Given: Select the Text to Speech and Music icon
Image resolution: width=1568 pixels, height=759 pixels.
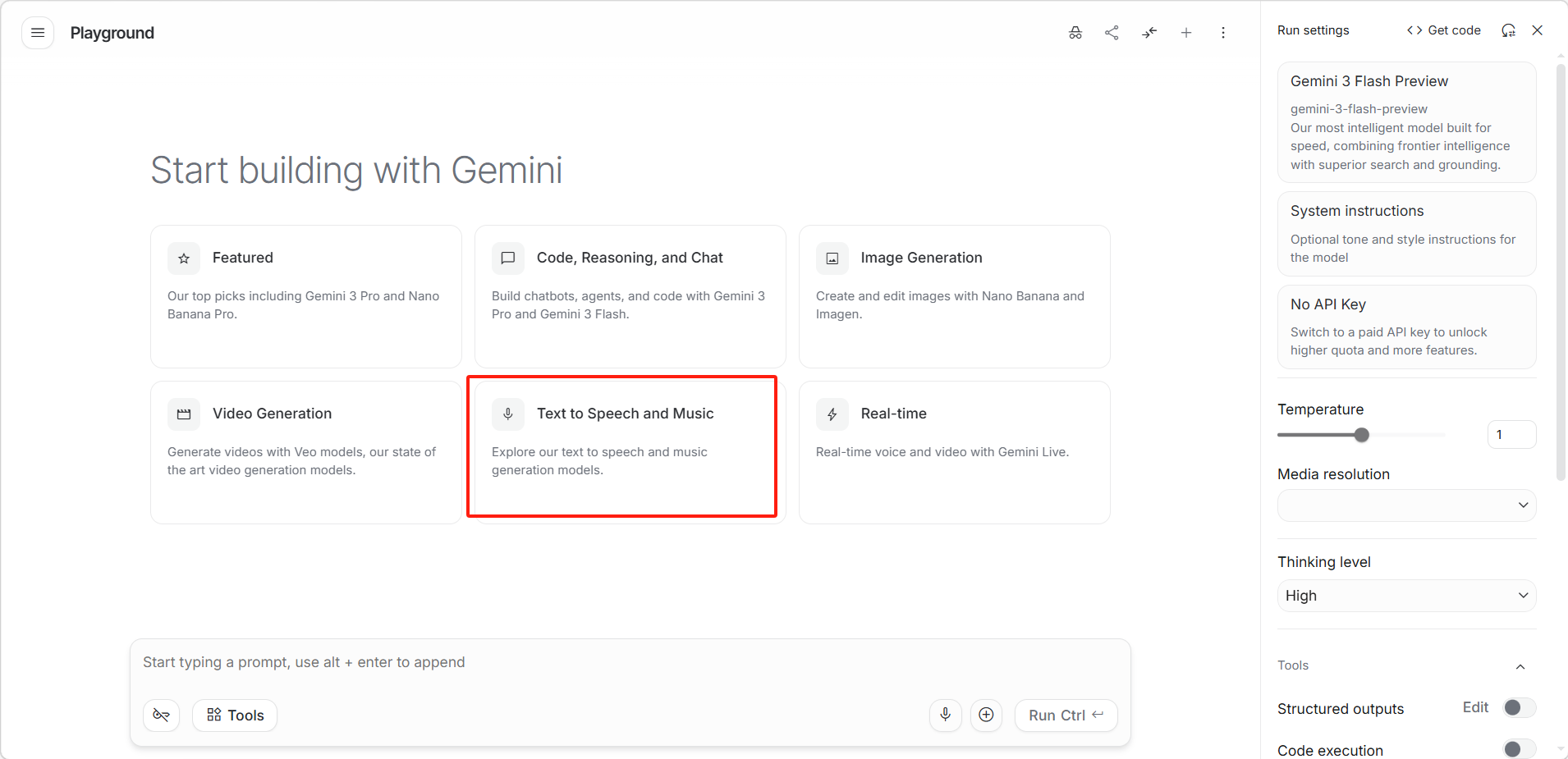Looking at the screenshot, I should tap(508, 414).
